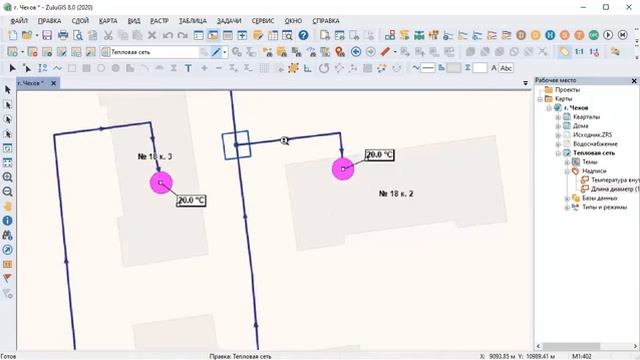Click the binoculars search icon on sidebar
Image resolution: width=640 pixels, height=360 pixels.
(7, 235)
